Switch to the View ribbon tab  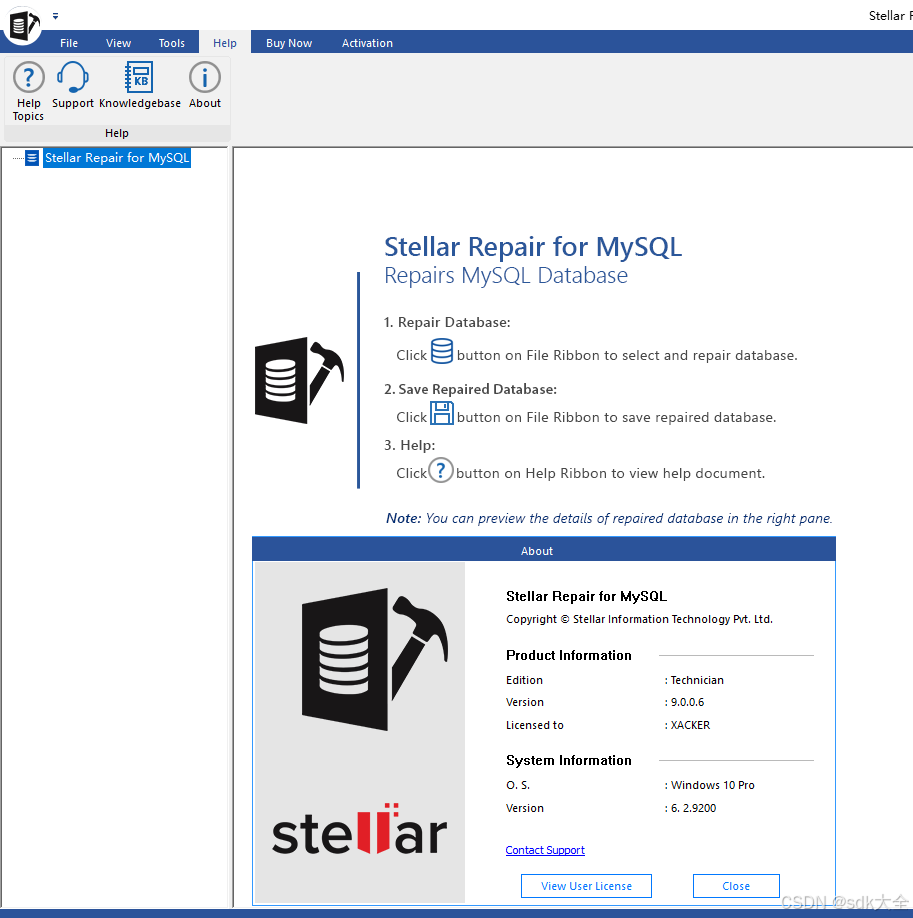click(x=118, y=43)
